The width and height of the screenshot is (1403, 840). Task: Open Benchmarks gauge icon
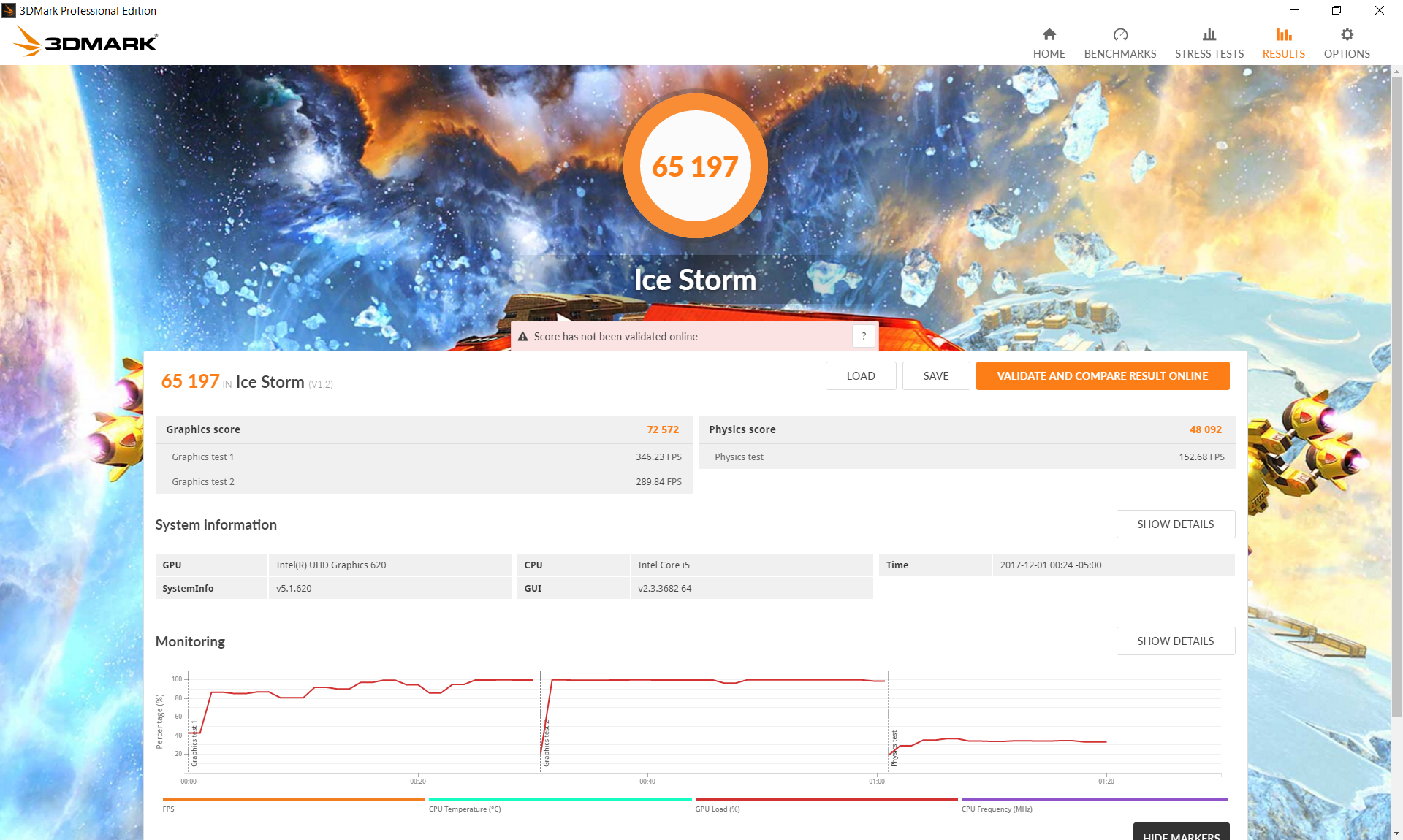[x=1119, y=35]
